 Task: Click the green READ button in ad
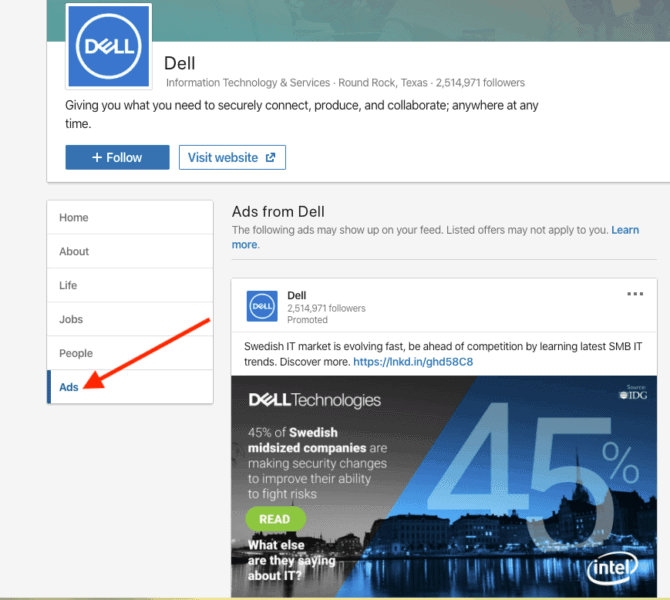pyautogui.click(x=275, y=519)
